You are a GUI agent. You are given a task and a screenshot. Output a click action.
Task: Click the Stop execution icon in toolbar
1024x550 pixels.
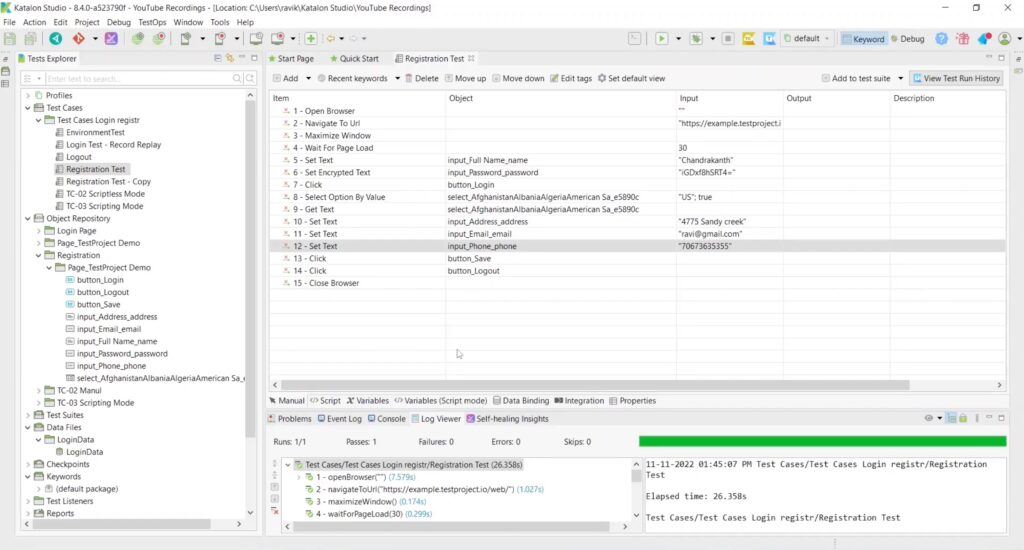(x=728, y=39)
